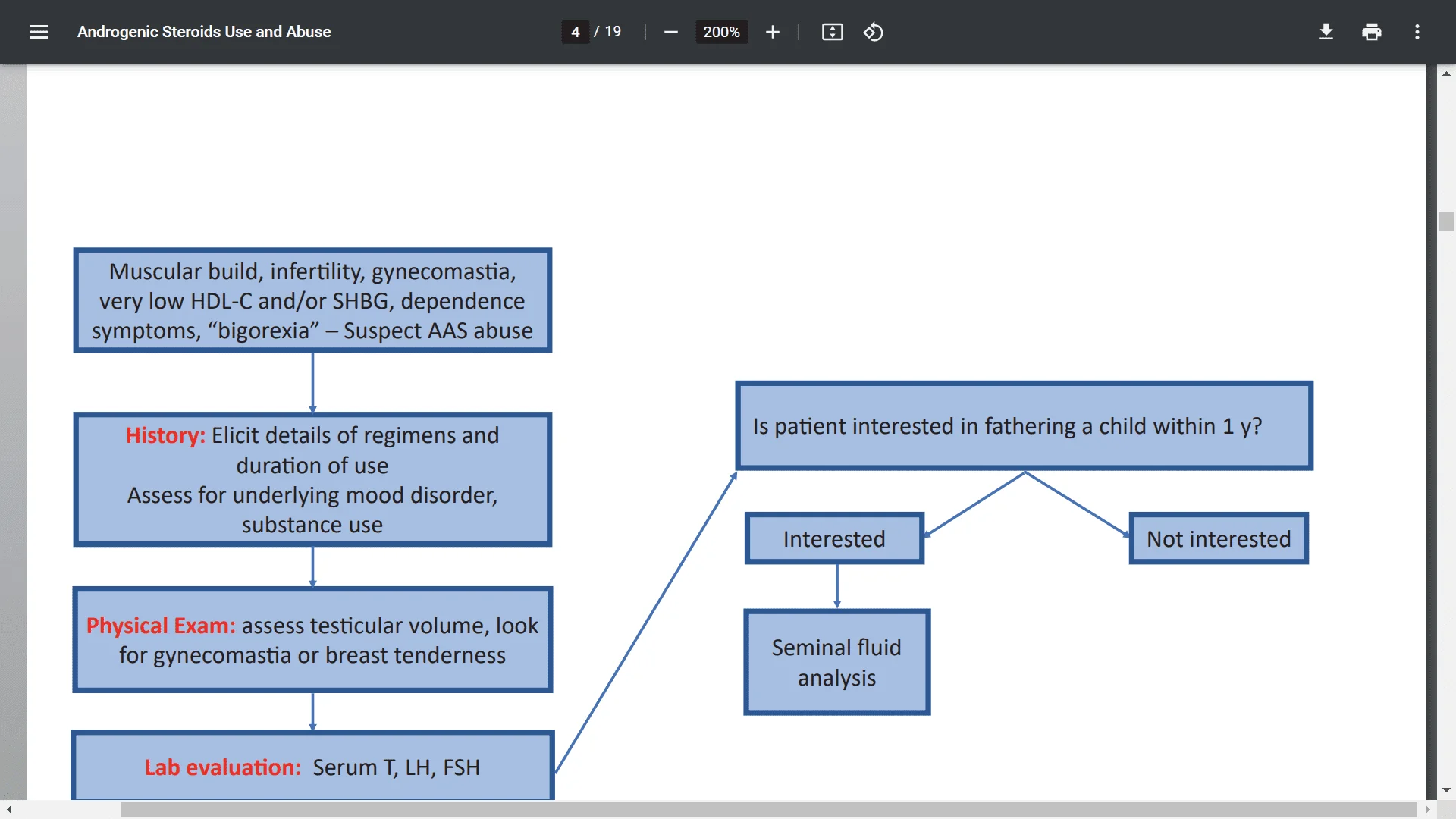Click the scroll right arrow
This screenshot has height=819, width=1456.
pos(1427,809)
